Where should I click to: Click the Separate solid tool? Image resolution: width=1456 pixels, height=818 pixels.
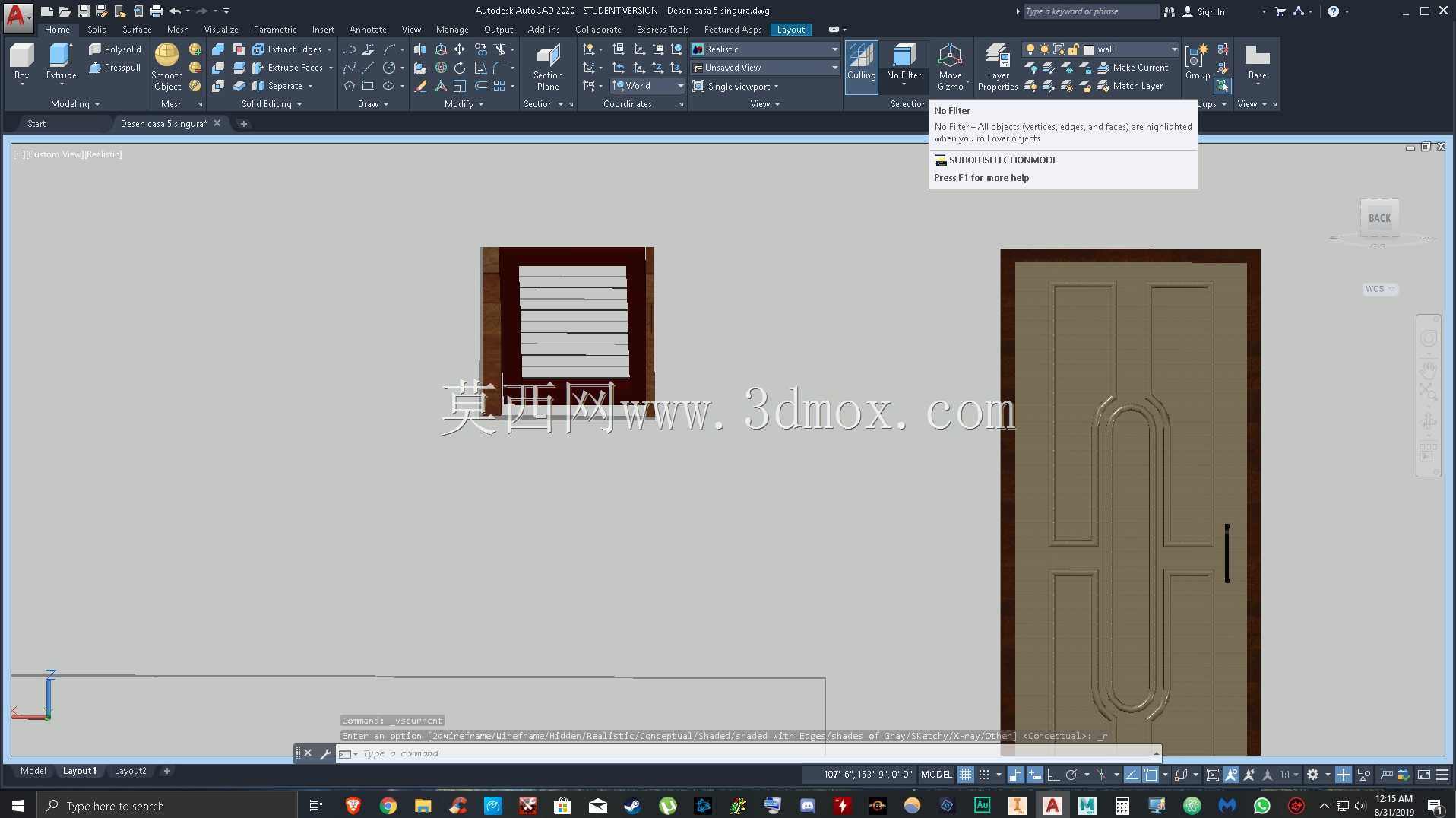point(278,86)
